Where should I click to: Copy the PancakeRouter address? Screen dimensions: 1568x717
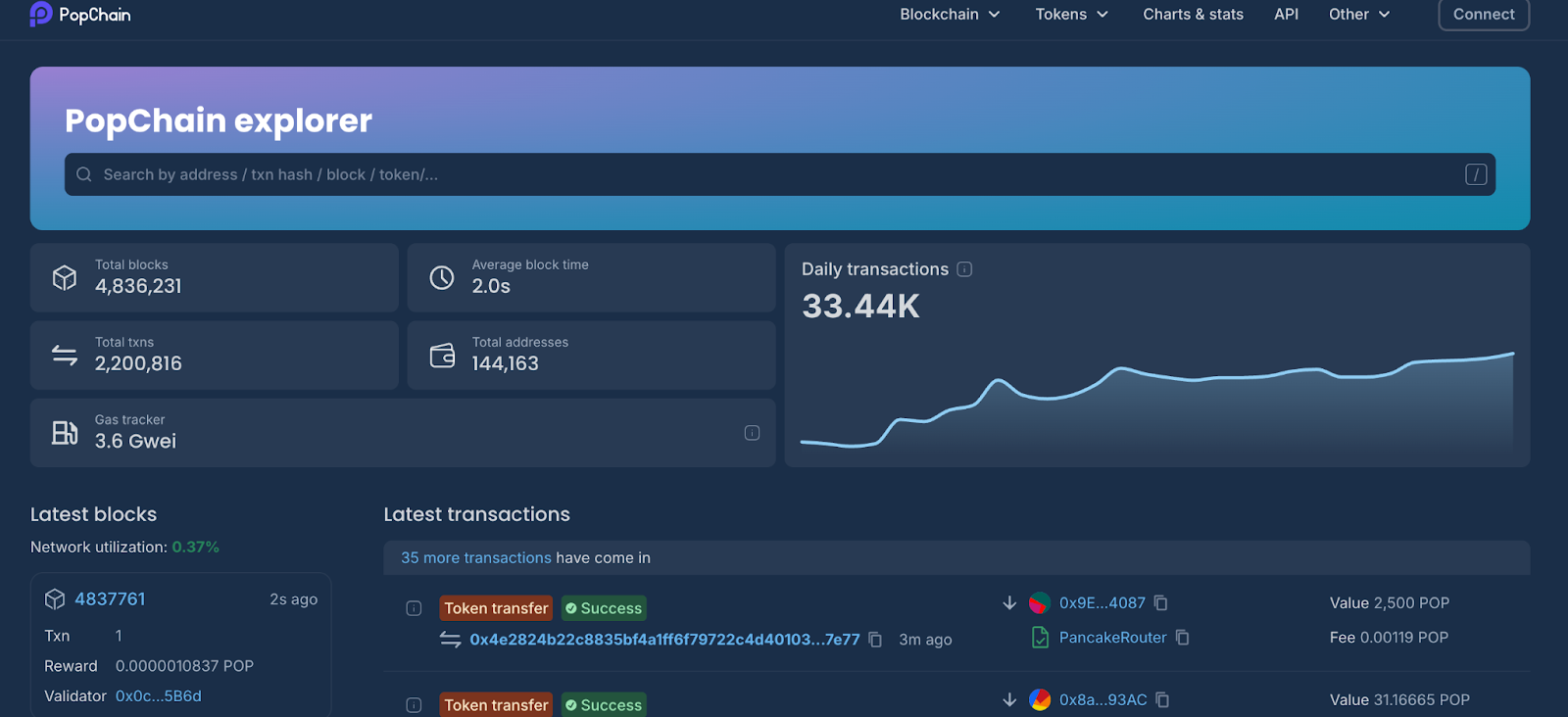pyautogui.click(x=1183, y=638)
